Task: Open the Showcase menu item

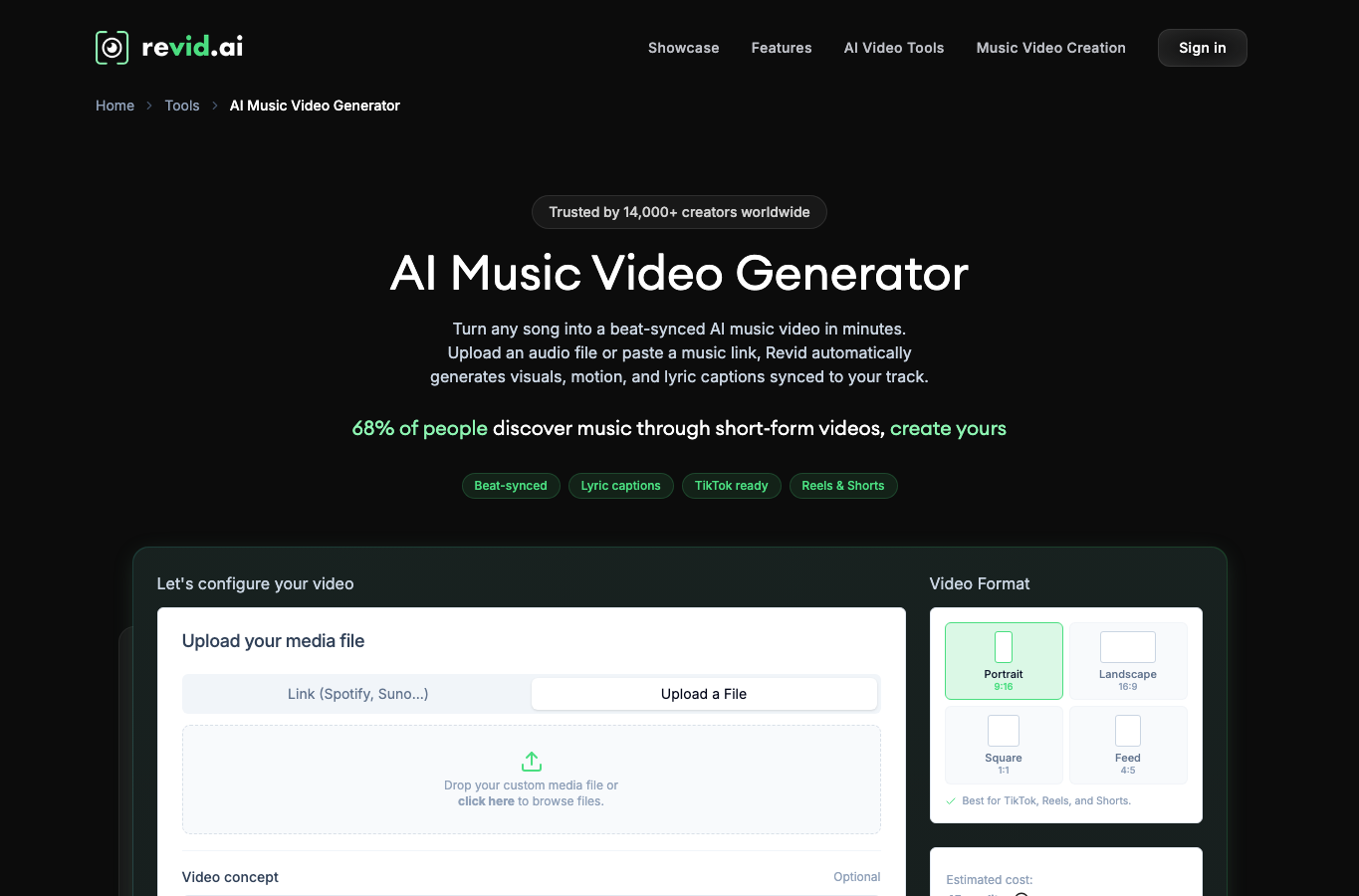Action: tap(684, 48)
